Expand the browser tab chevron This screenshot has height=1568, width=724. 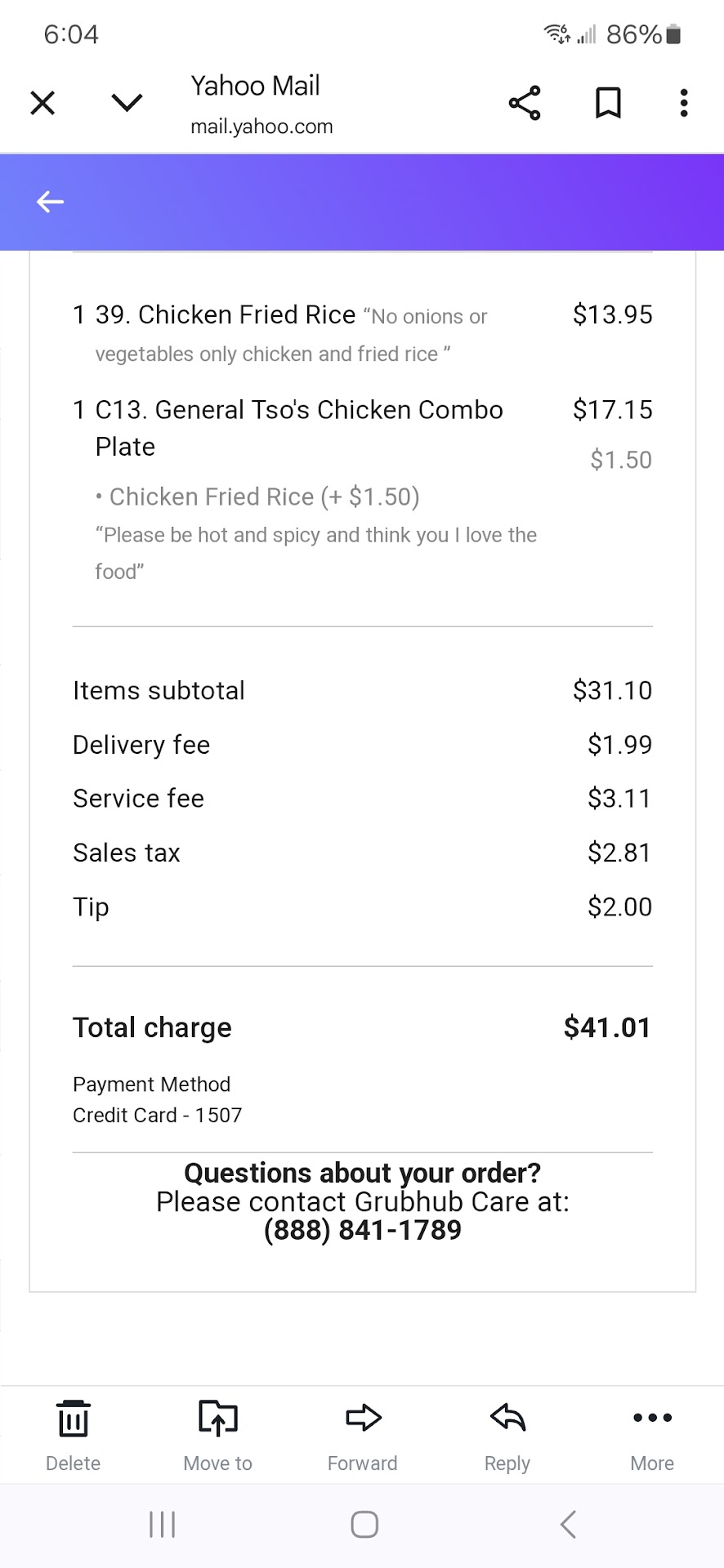coord(127,103)
